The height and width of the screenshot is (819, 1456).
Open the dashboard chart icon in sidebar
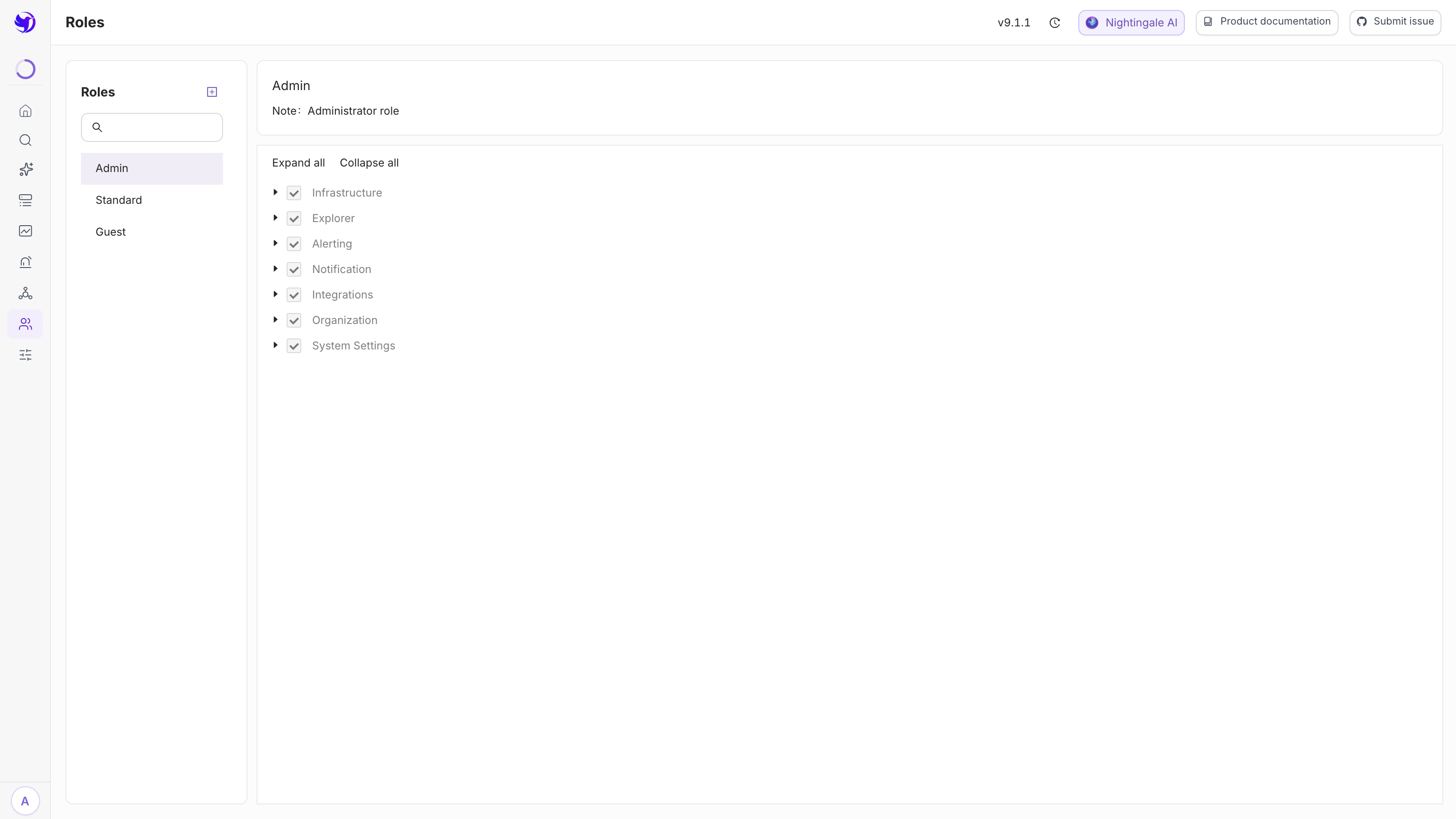[x=25, y=231]
